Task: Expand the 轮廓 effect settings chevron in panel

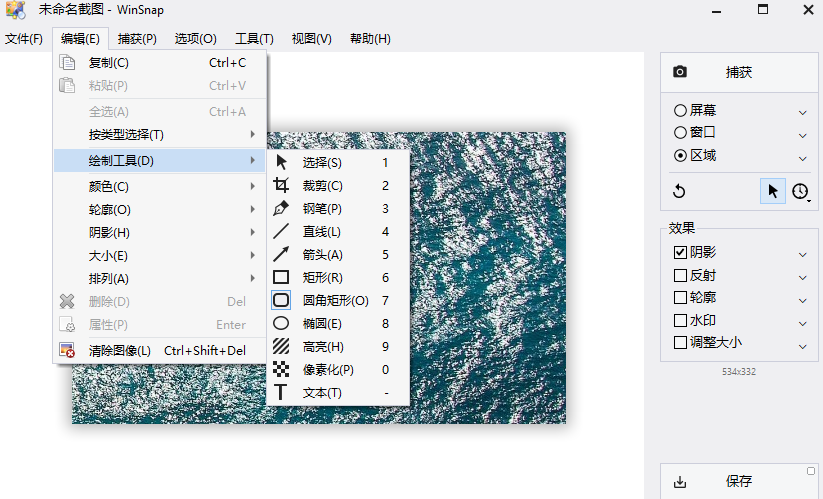Action: point(803,301)
